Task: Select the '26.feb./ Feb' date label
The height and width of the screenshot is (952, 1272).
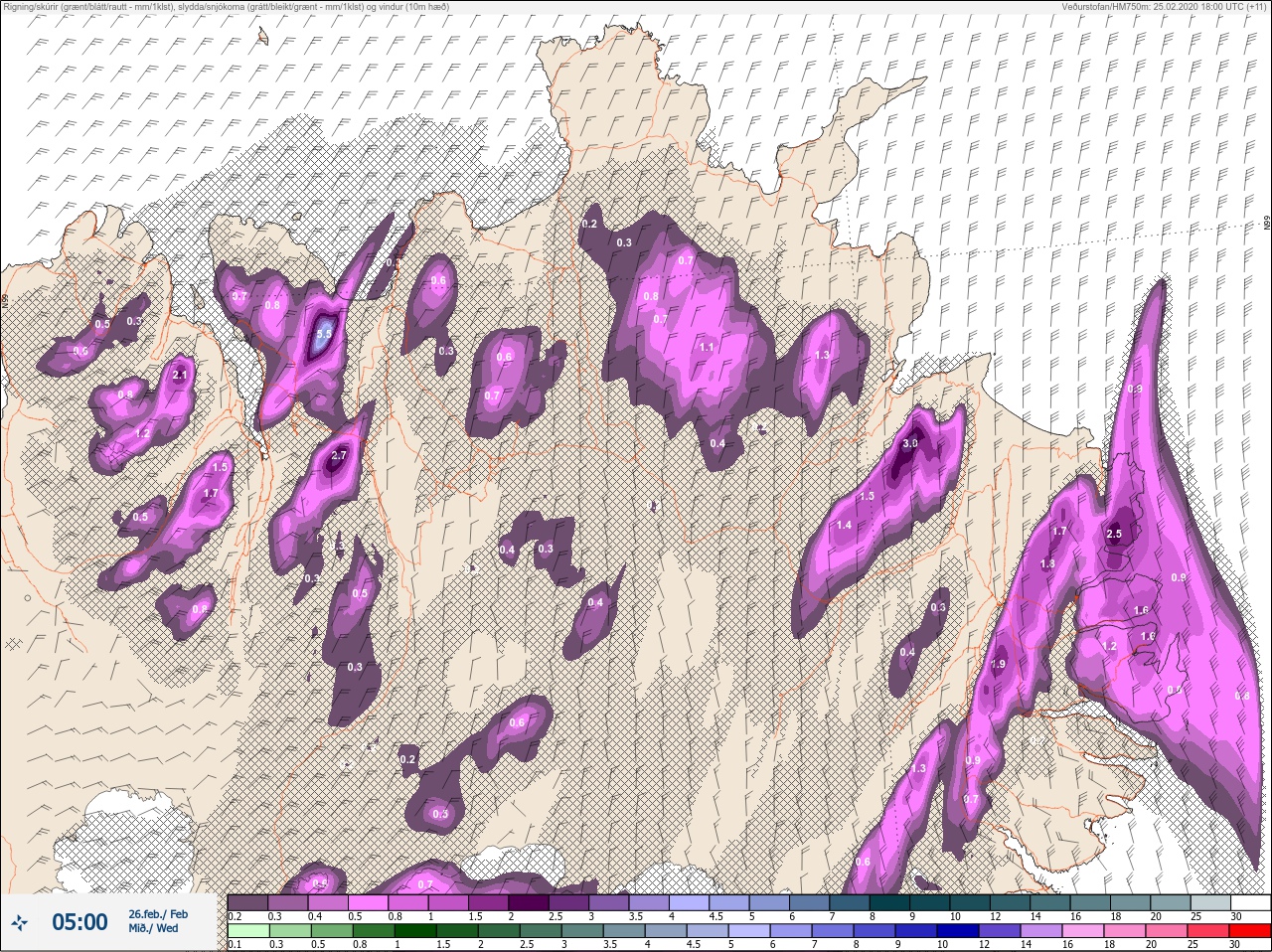Action: [158, 914]
